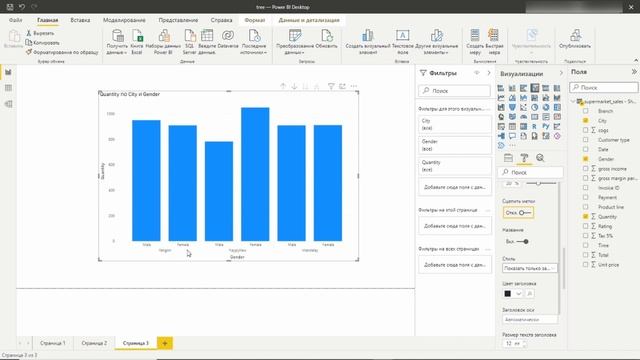Click the percentage slider in format pane
Screen dimensions: 640x360
coord(541,184)
